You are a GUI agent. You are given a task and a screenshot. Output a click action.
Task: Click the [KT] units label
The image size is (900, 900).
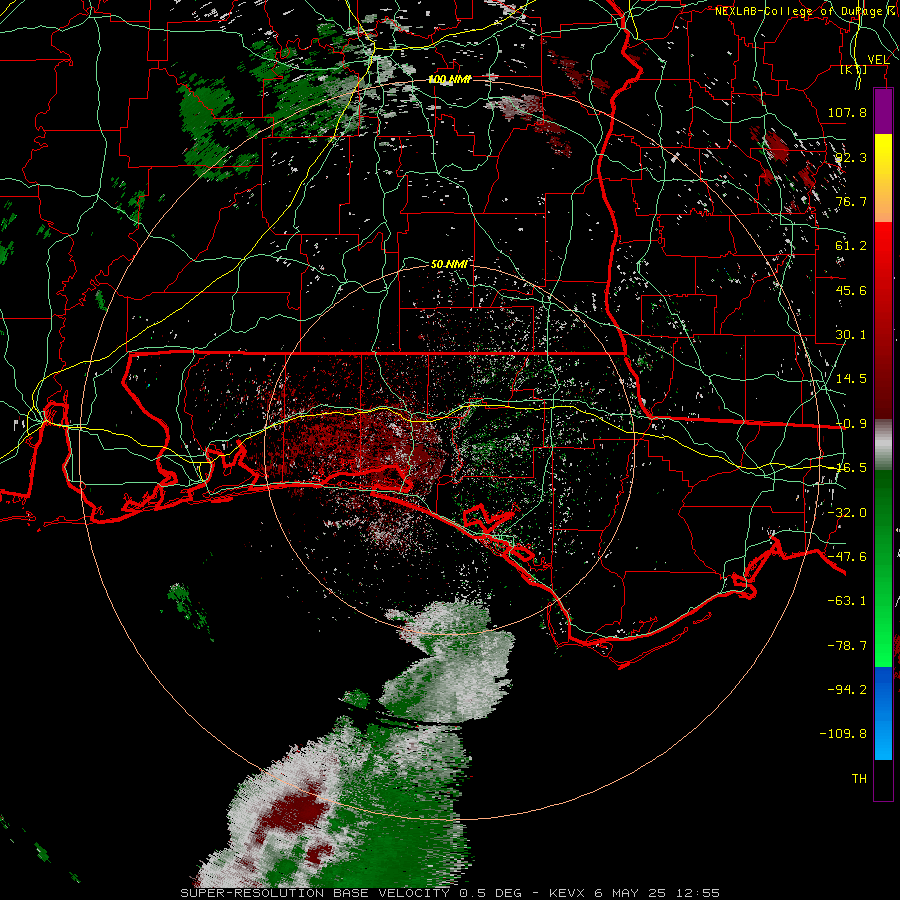tap(854, 69)
